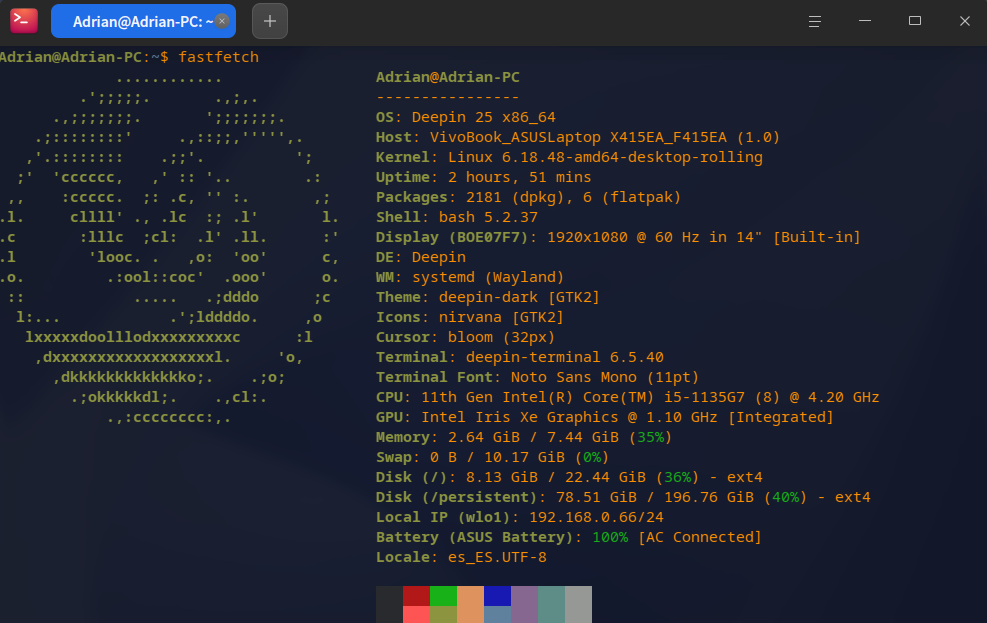Viewport: 987px width, 623px height.
Task: Click the 'Terminal: deepin-terminal 6.5.40' line
Action: pos(520,357)
